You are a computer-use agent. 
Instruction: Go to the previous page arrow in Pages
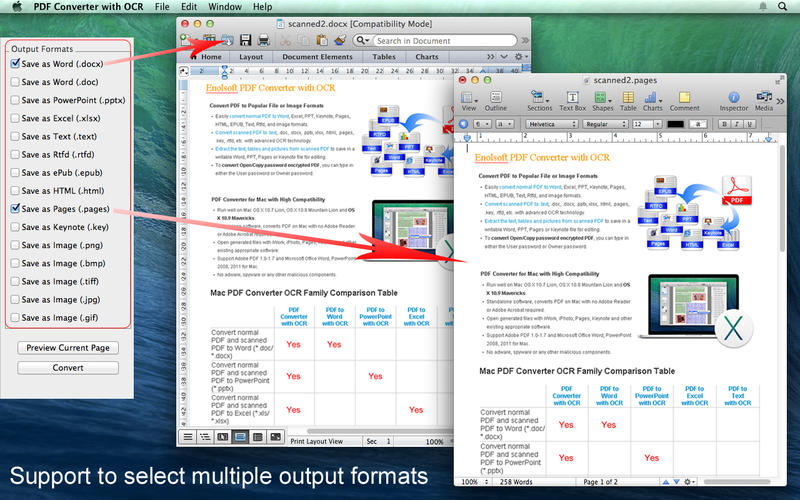[x=666, y=482]
